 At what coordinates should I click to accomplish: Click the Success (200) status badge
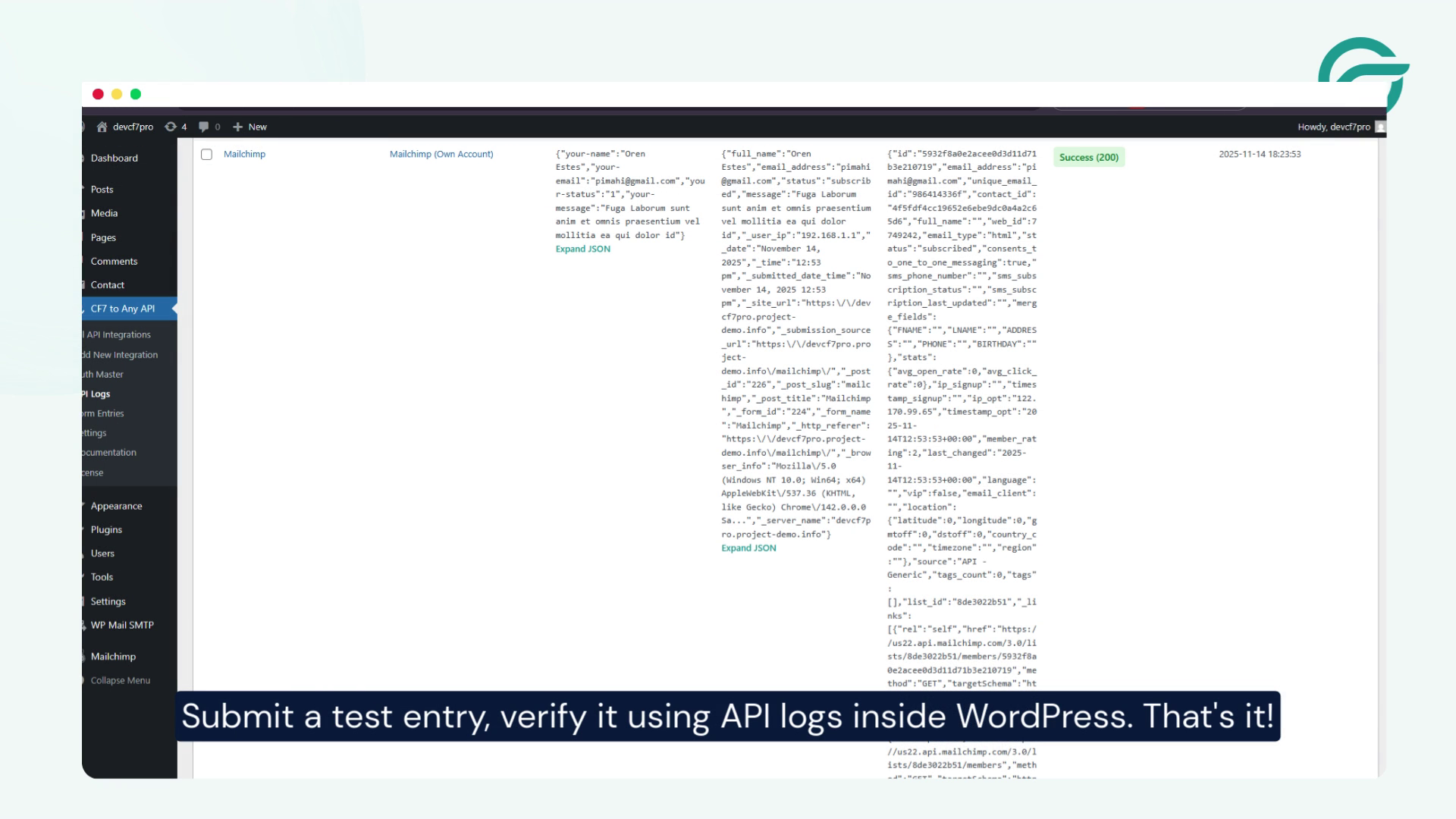click(1088, 157)
